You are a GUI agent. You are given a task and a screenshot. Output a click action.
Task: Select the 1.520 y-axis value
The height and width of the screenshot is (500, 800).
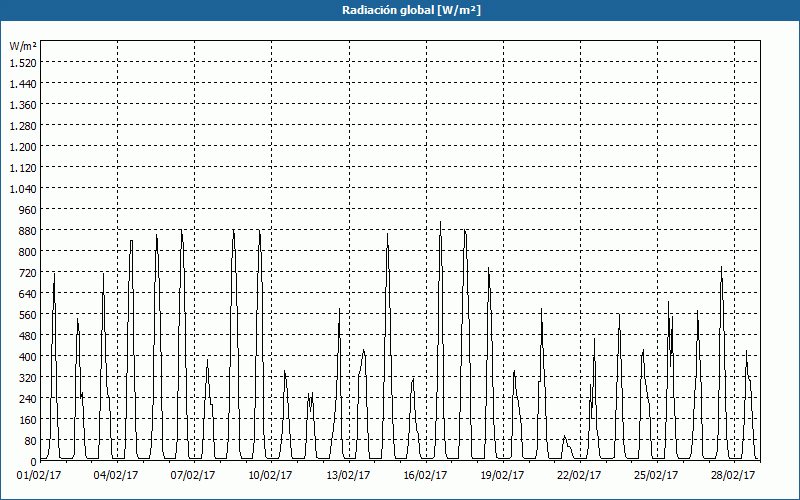tap(23, 63)
